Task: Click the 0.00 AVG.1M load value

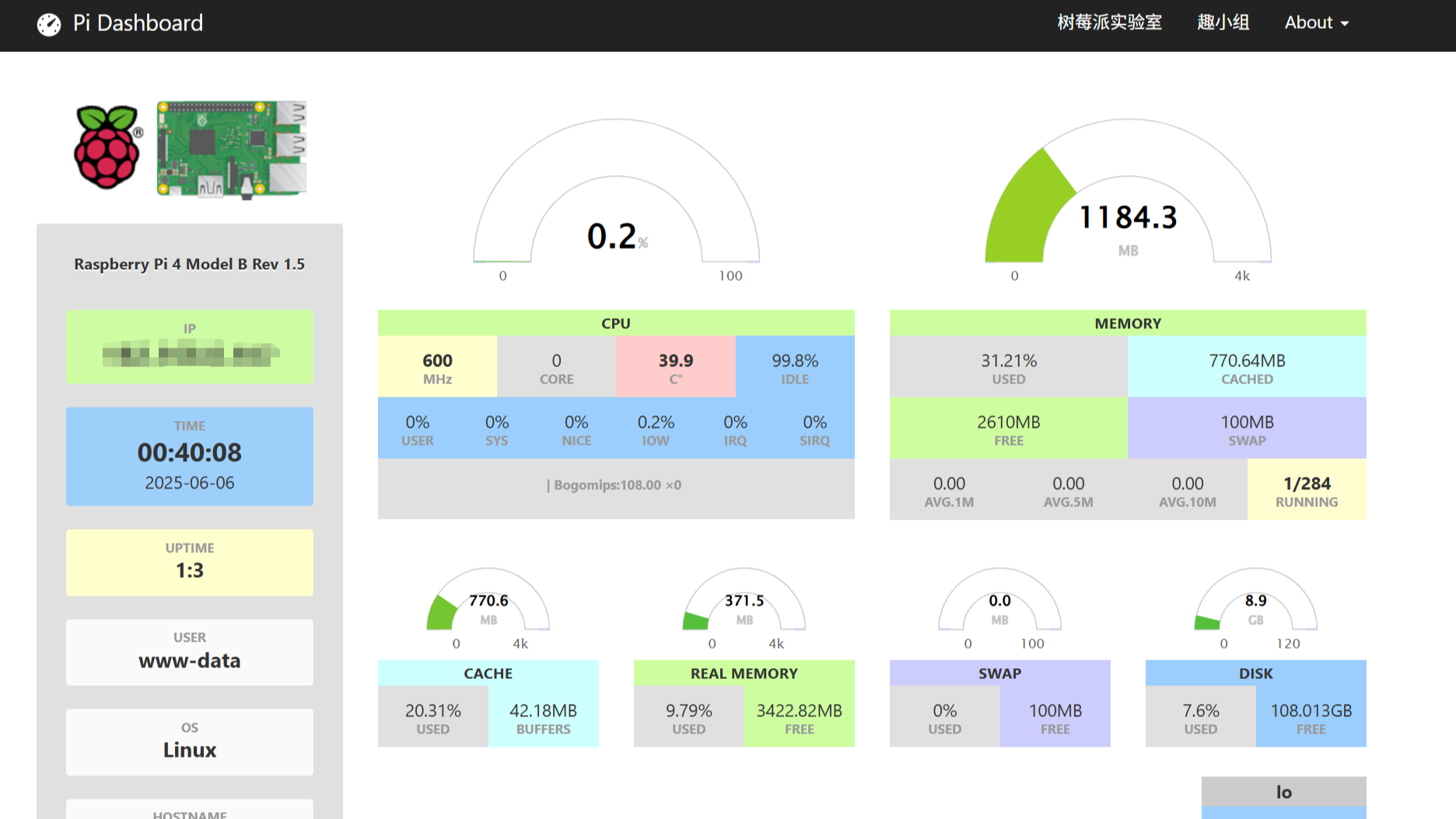Action: point(949,490)
